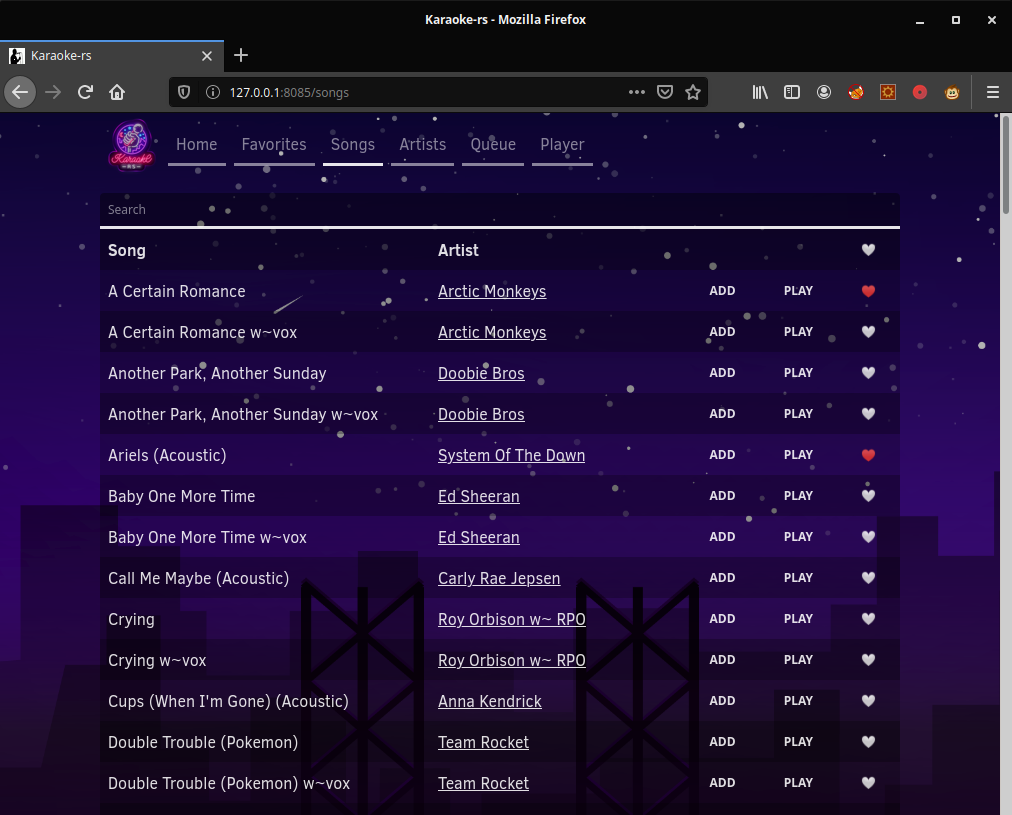
Task: Save page to Pocket
Action: (x=665, y=92)
